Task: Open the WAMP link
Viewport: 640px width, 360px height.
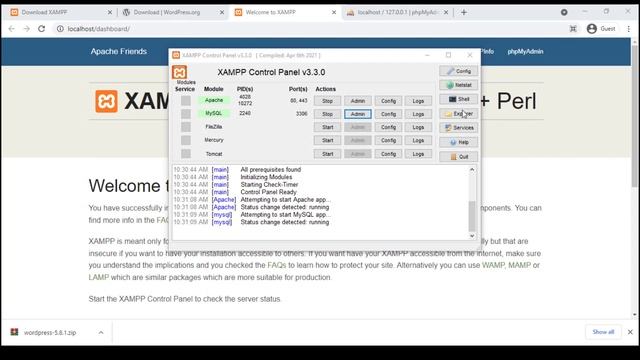Action: (493, 265)
